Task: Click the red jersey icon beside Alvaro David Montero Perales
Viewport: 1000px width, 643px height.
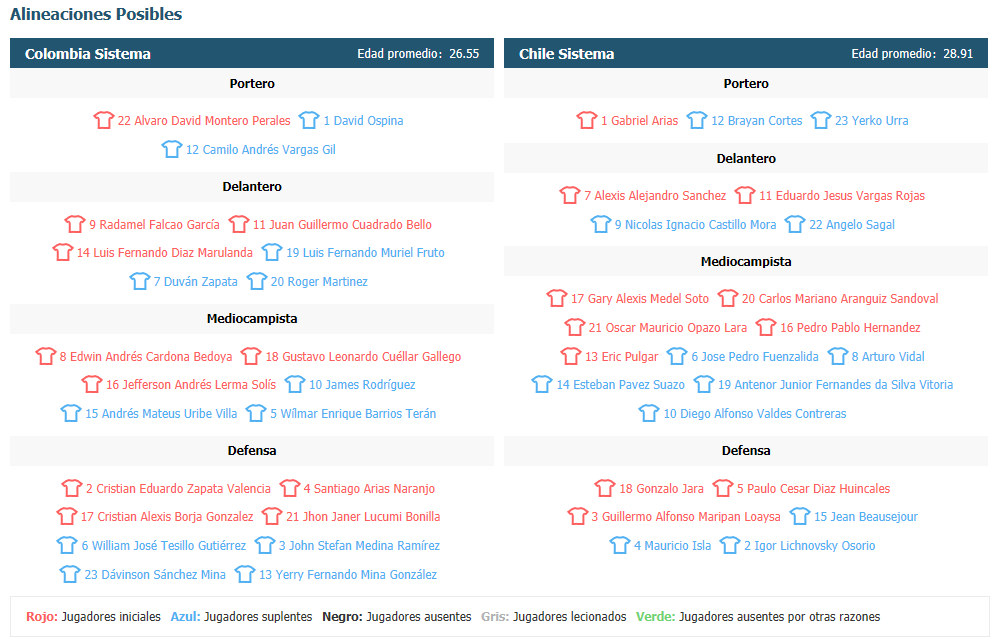Action: (103, 120)
